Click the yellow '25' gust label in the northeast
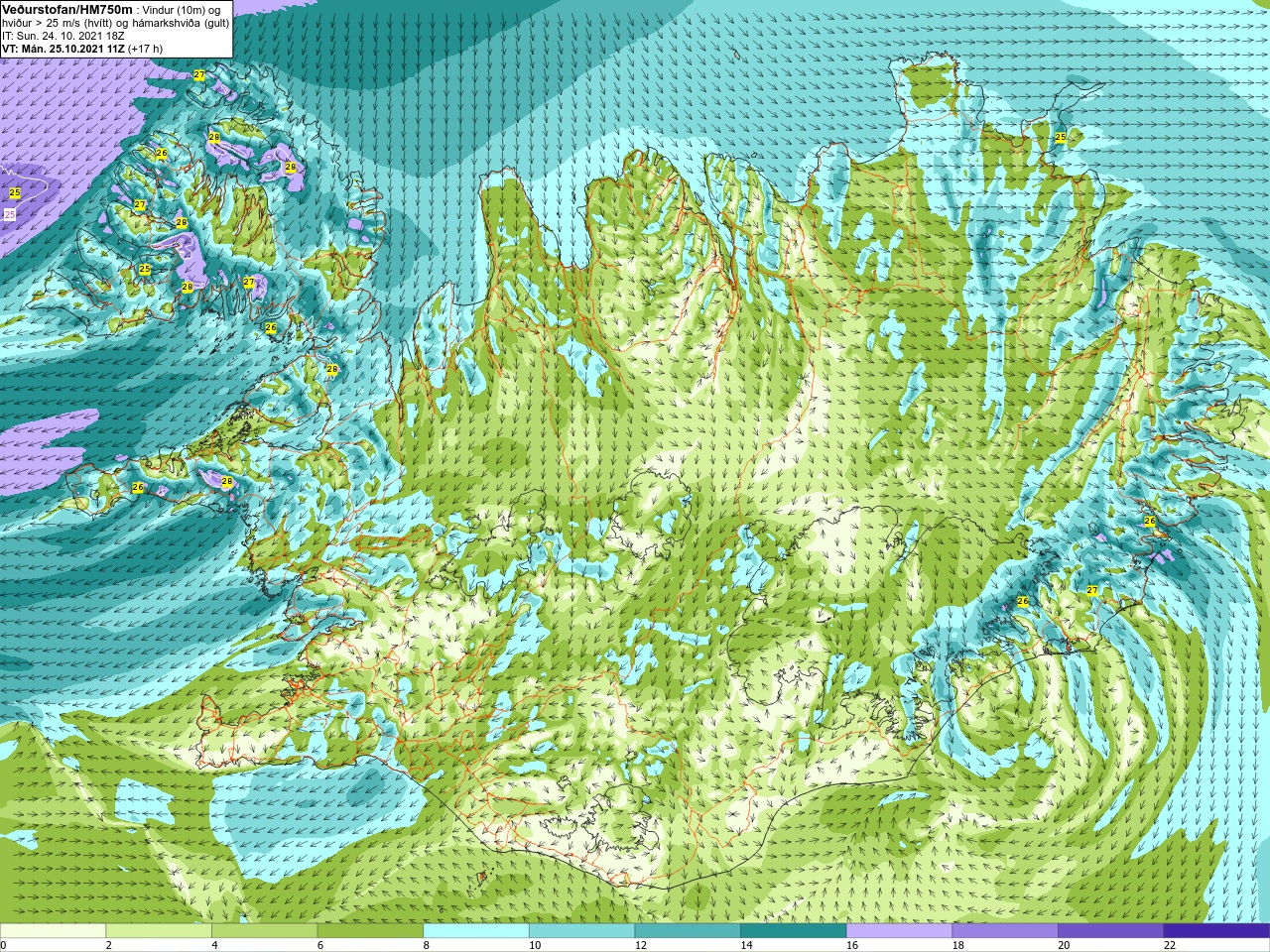The height and width of the screenshot is (952, 1270). click(1060, 138)
